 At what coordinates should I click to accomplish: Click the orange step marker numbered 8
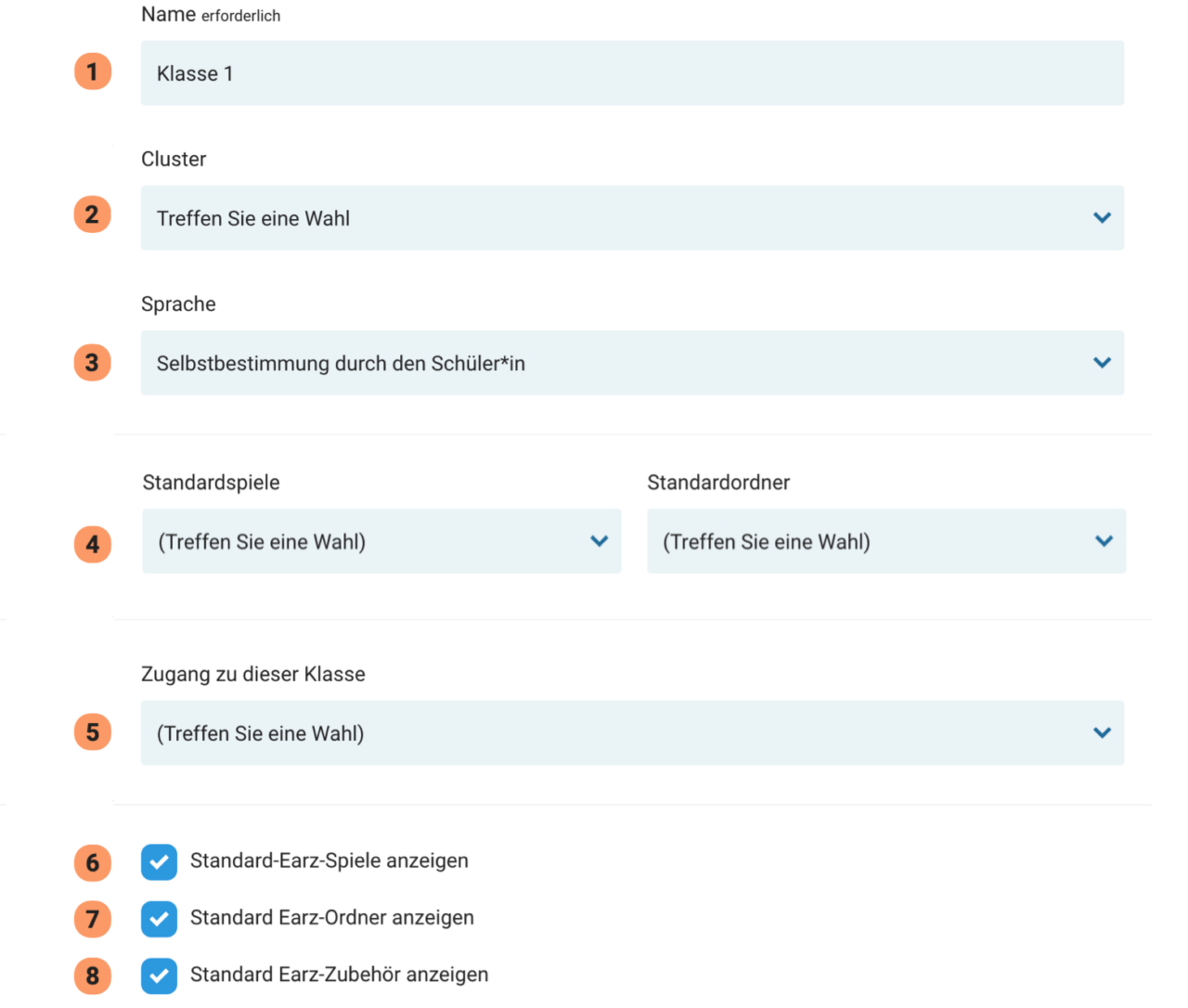click(92, 976)
